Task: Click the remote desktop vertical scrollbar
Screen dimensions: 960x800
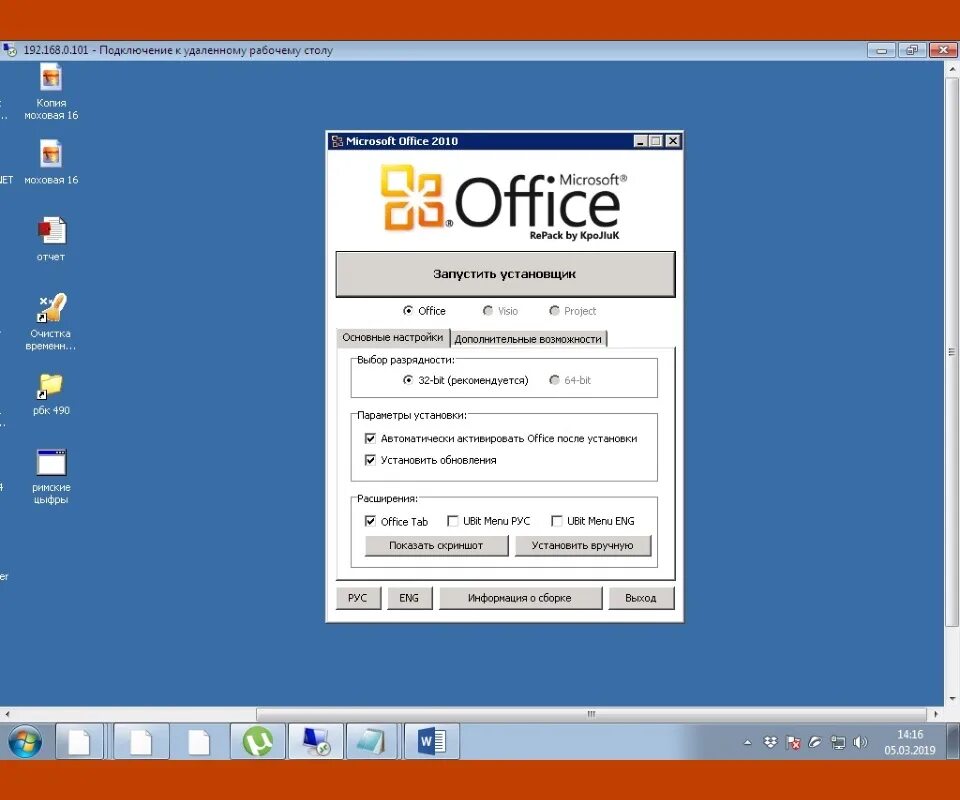Action: click(x=951, y=352)
